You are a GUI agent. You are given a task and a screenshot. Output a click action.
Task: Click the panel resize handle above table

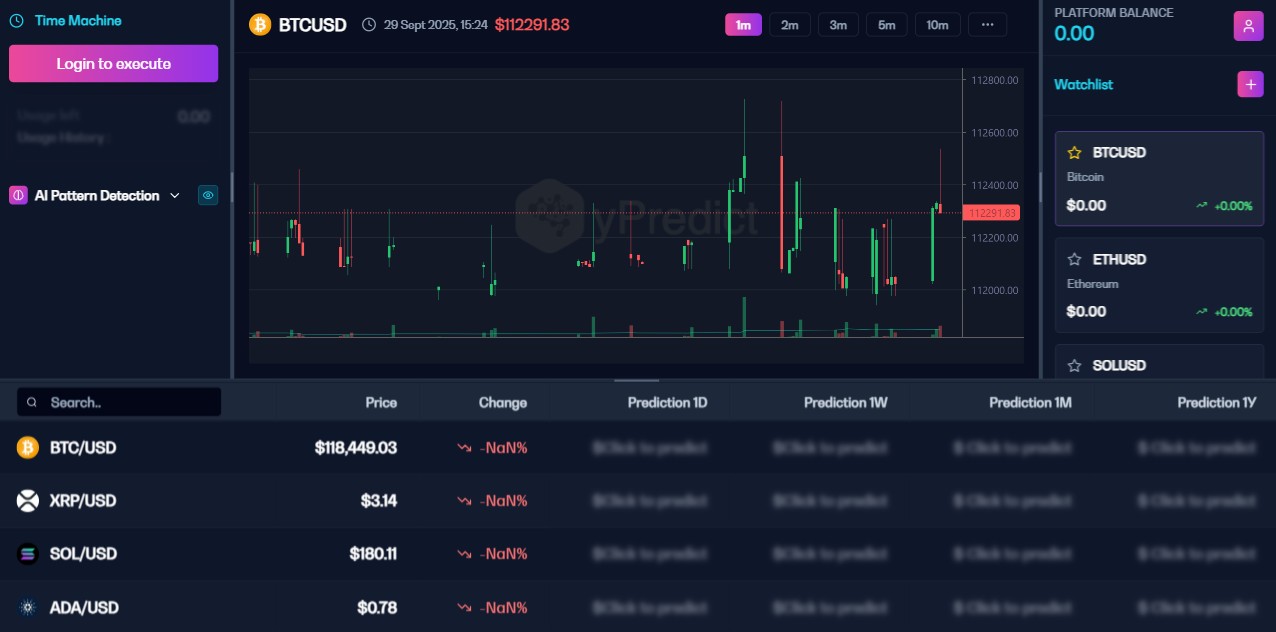[x=636, y=380]
